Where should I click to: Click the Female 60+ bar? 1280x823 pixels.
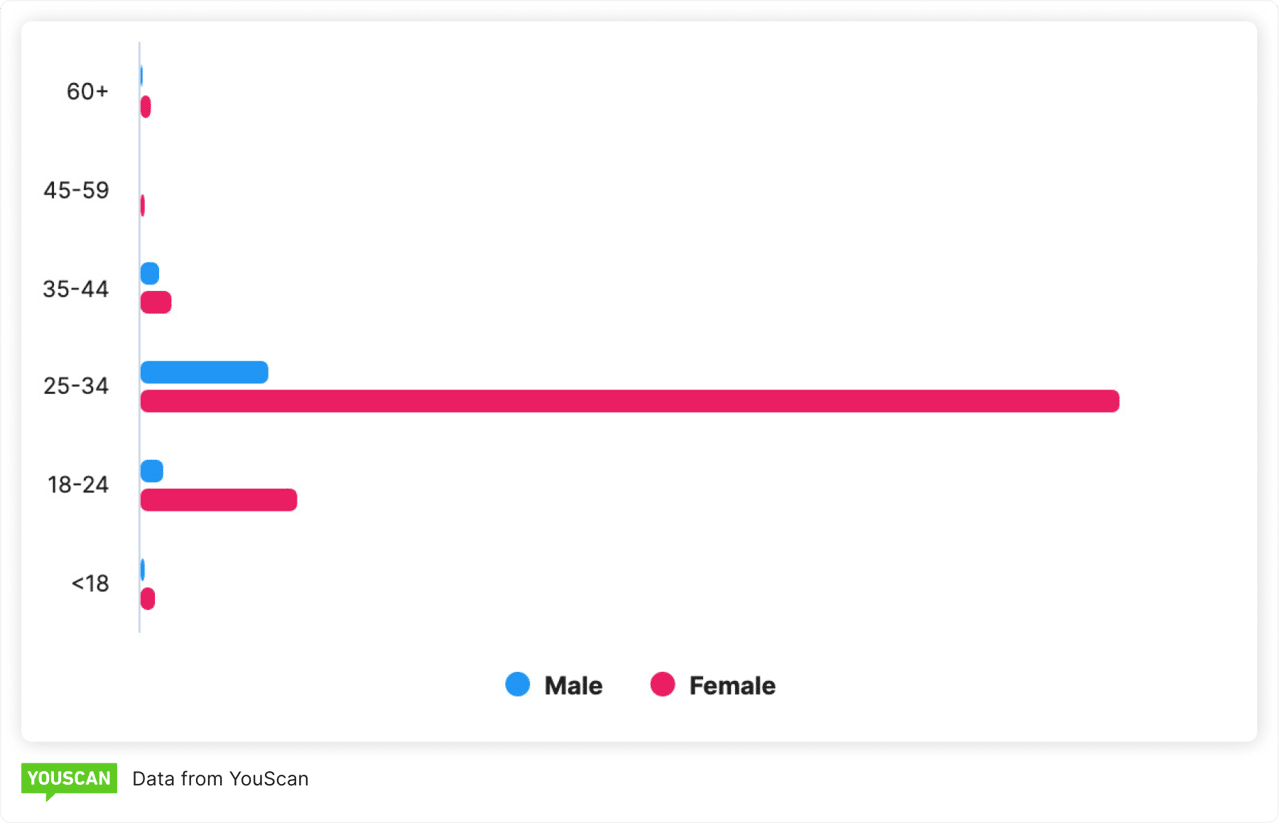[x=145, y=107]
